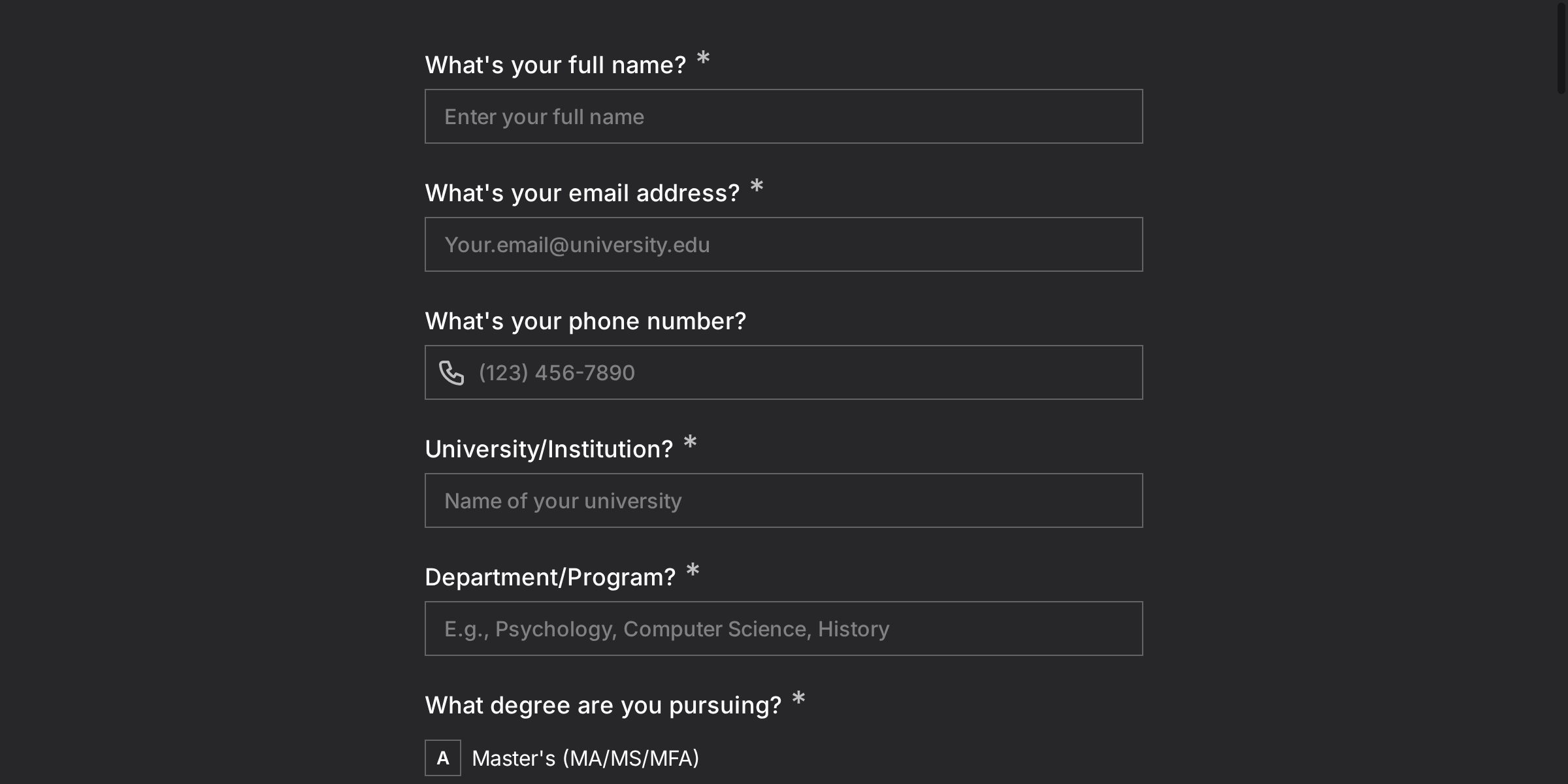Click the asterisk next to University/Institution
This screenshot has width=1568, height=784.
pyautogui.click(x=690, y=443)
